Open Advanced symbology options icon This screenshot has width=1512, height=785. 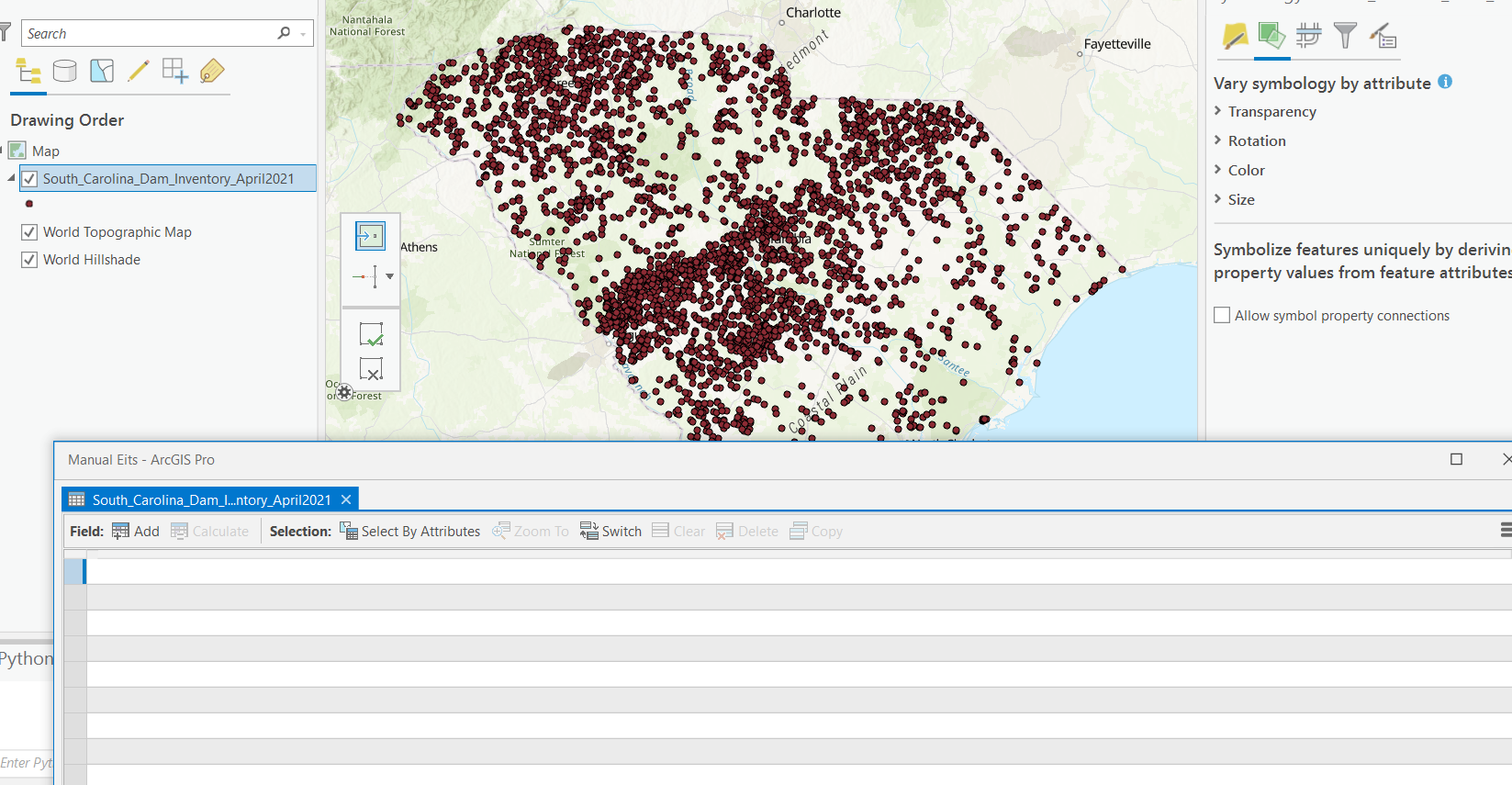point(1383,37)
